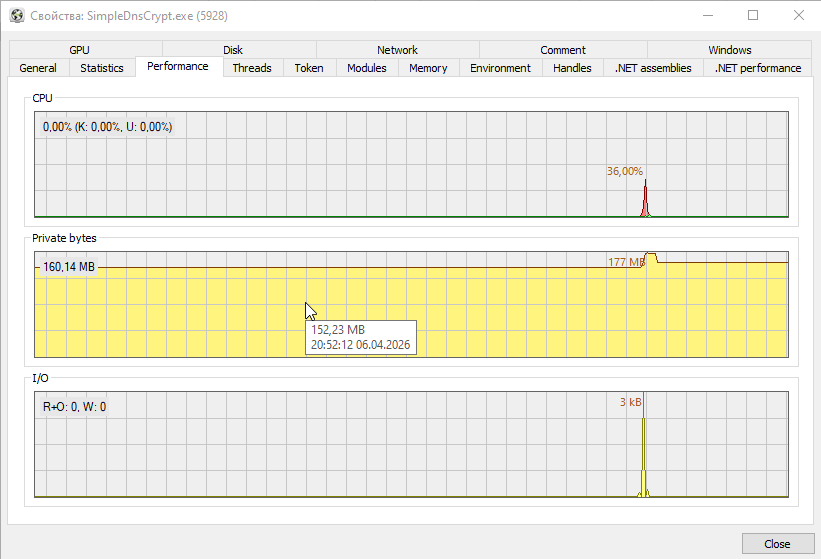Screen dimensions: 821x559
Task: Open the Network tab
Action: 397,50
